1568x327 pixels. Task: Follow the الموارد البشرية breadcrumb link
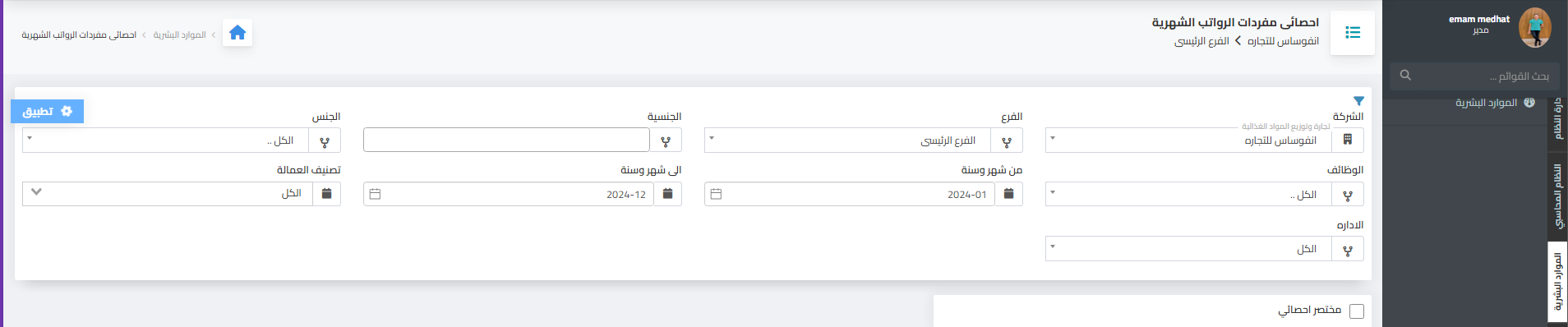click(179, 35)
